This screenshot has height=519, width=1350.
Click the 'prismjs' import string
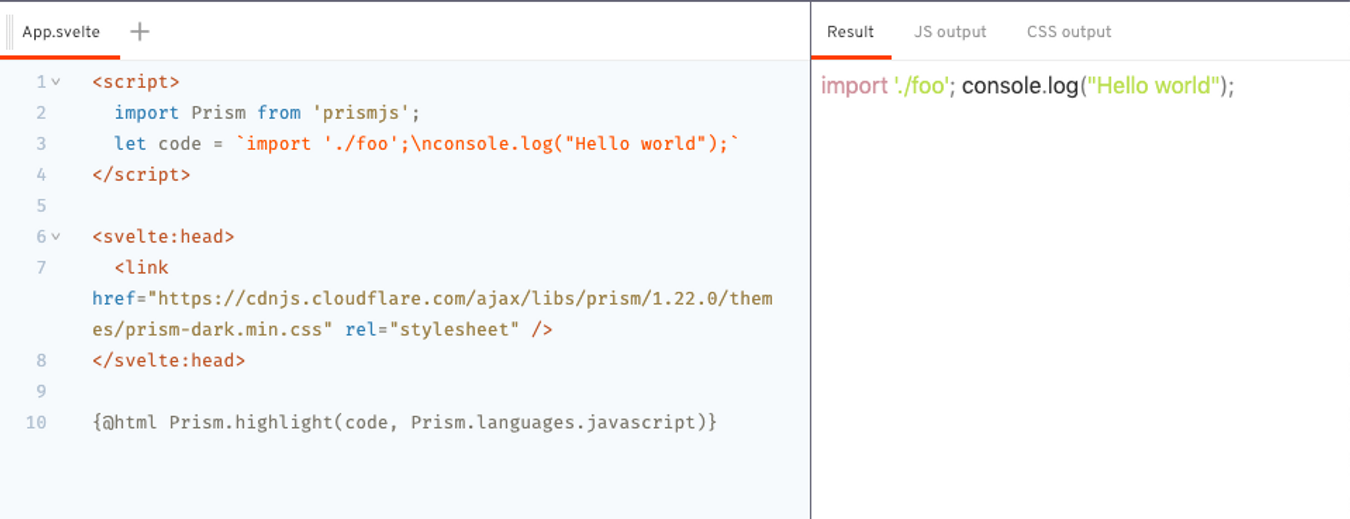(363, 113)
